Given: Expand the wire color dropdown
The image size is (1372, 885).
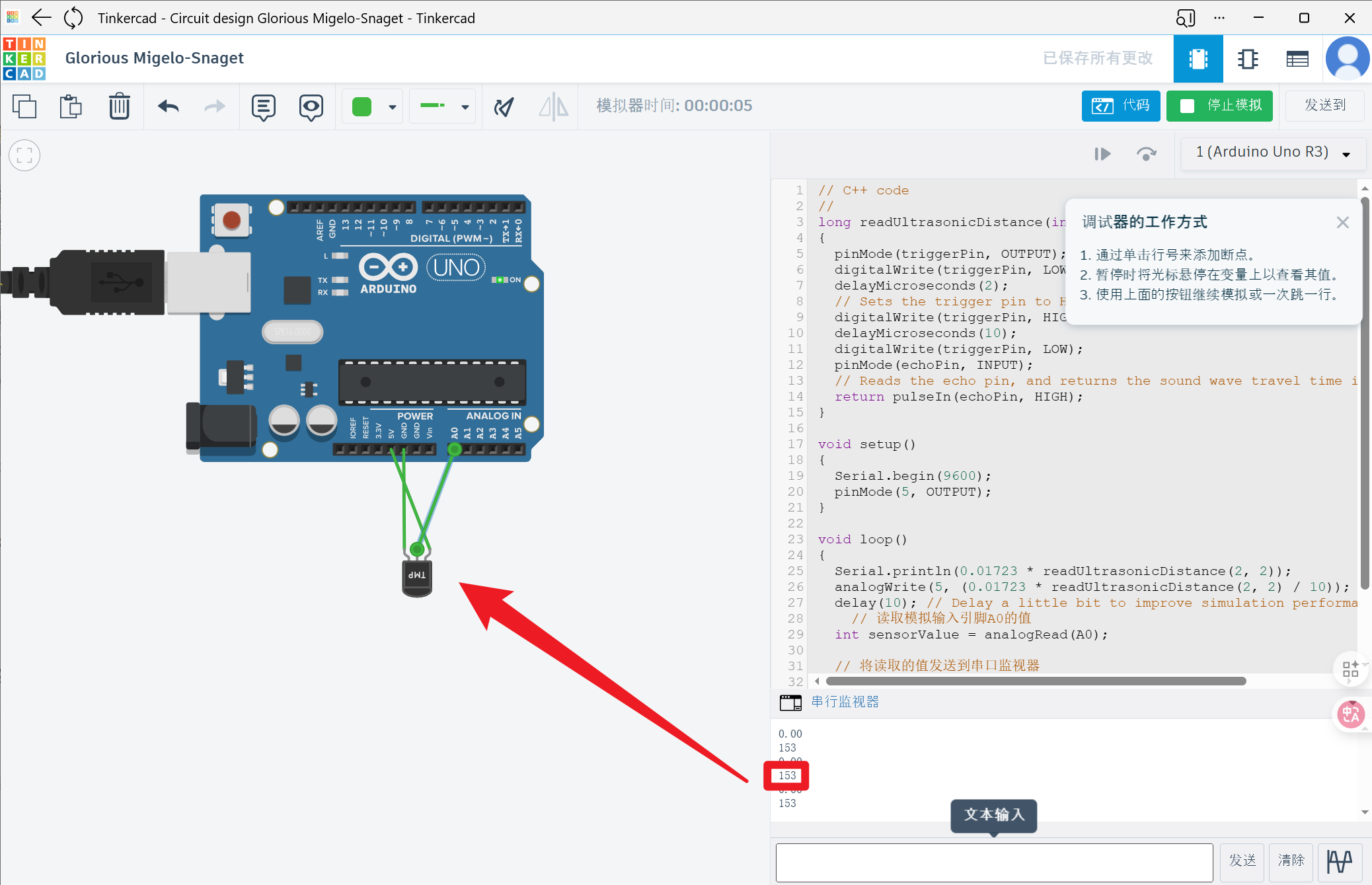Looking at the screenshot, I should point(393,107).
